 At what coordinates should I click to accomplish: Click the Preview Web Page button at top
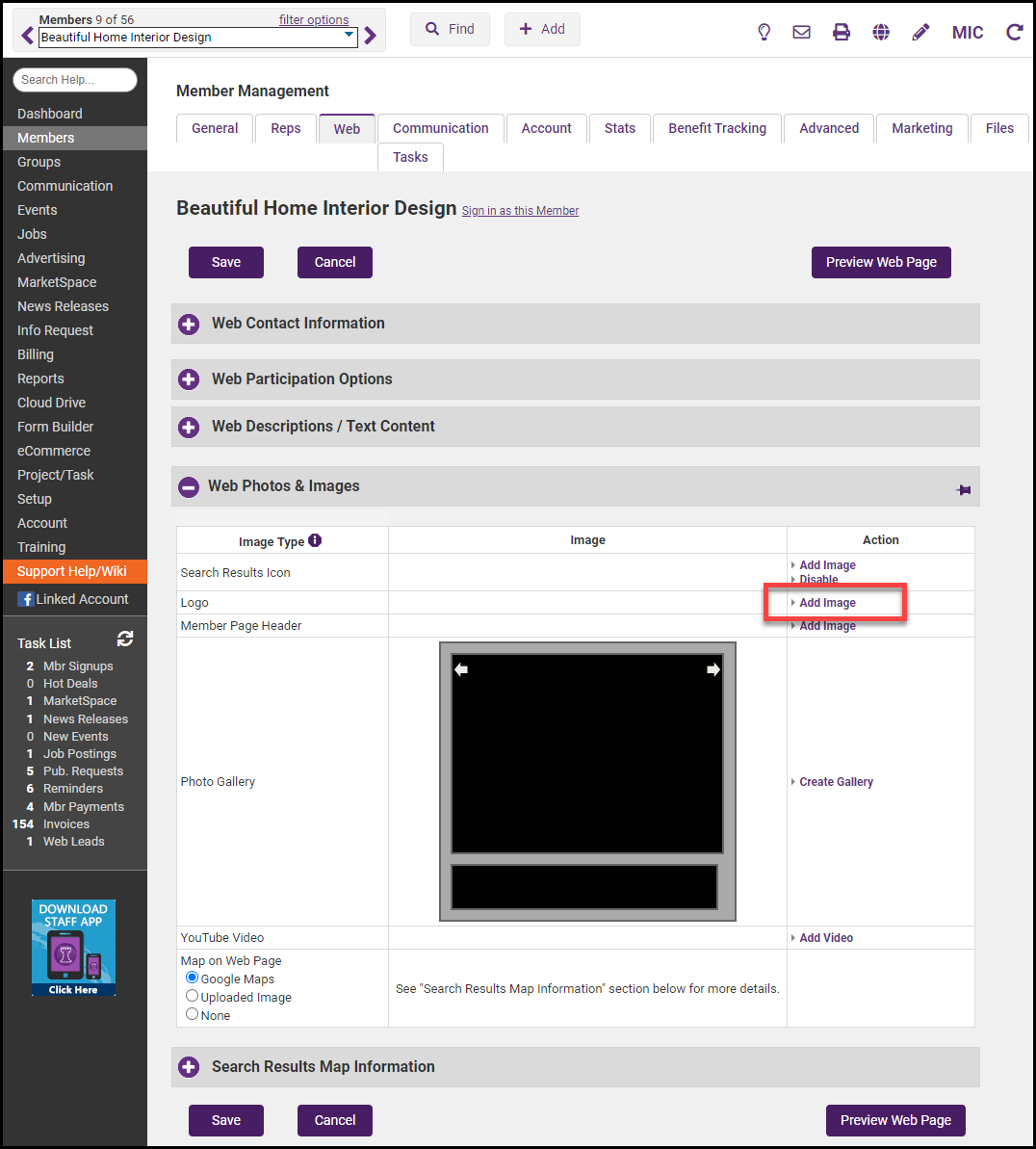point(881,262)
